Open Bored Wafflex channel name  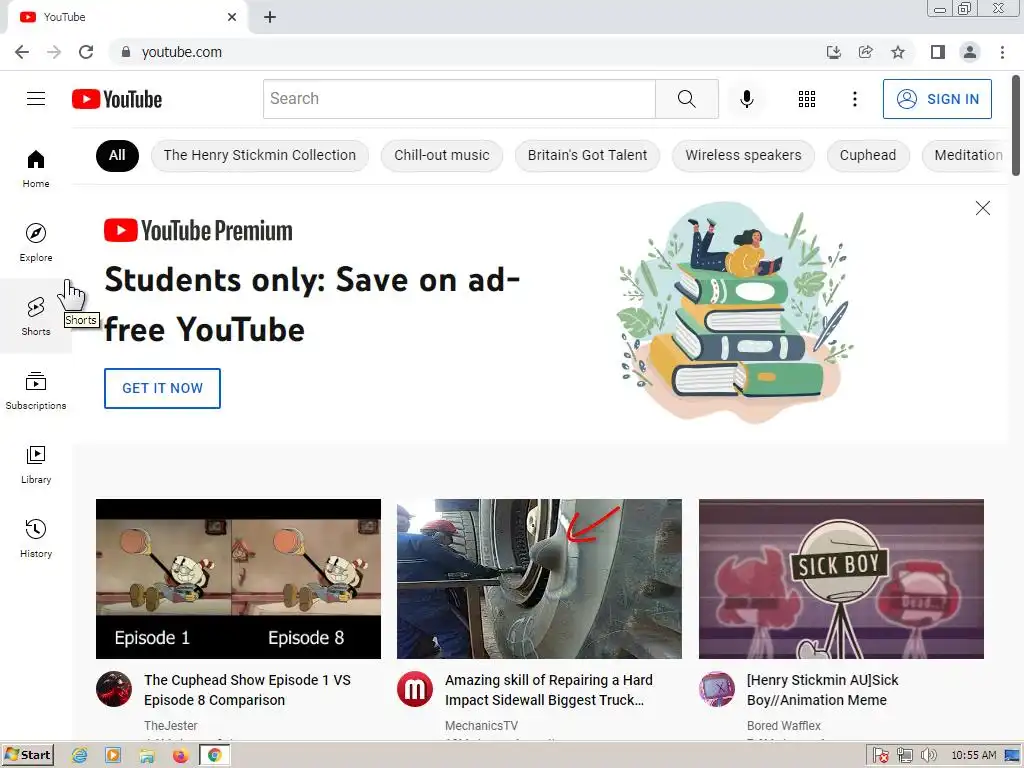[784, 726]
